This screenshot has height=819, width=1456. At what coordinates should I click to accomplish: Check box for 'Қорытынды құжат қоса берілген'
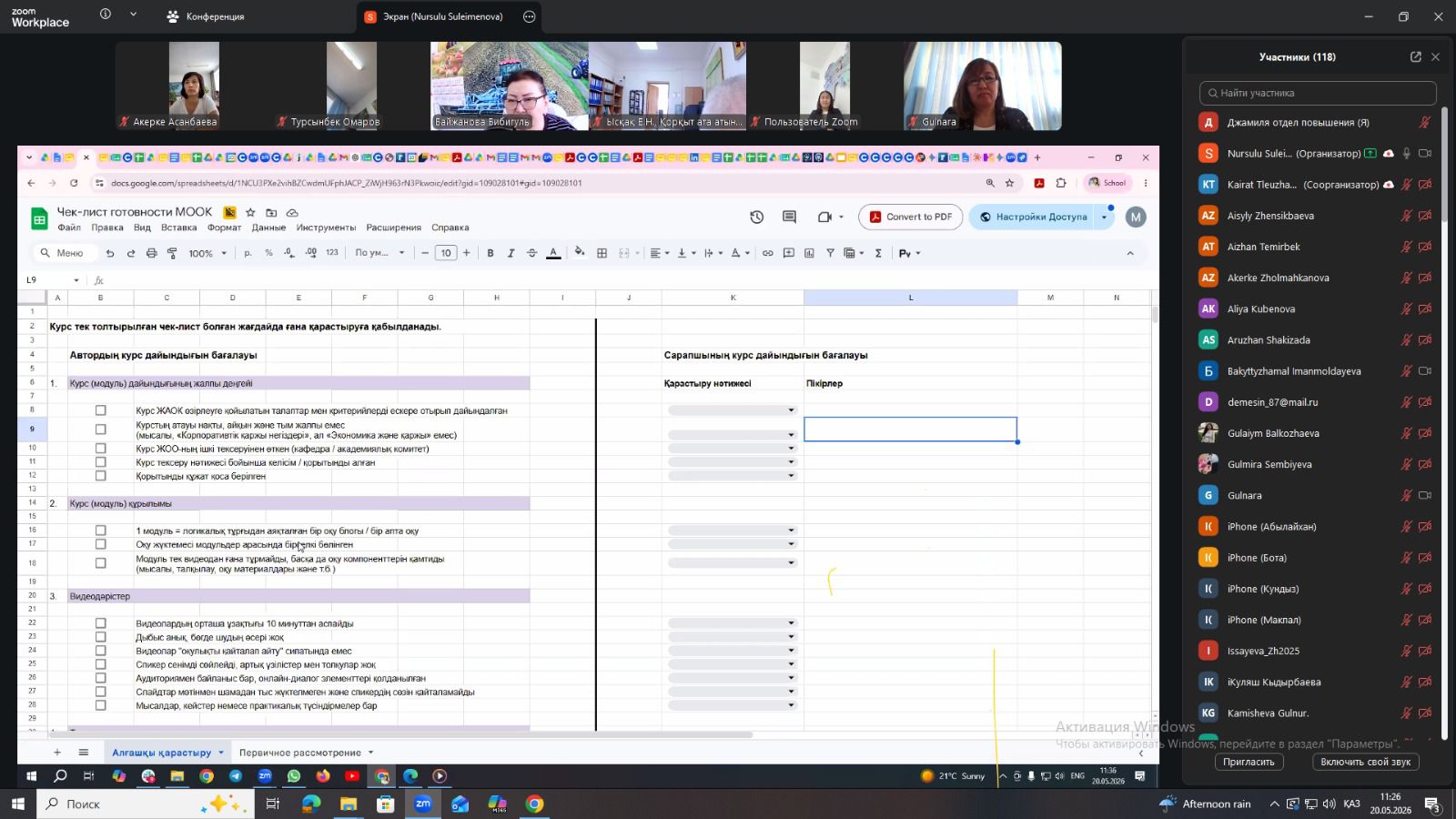click(x=100, y=476)
